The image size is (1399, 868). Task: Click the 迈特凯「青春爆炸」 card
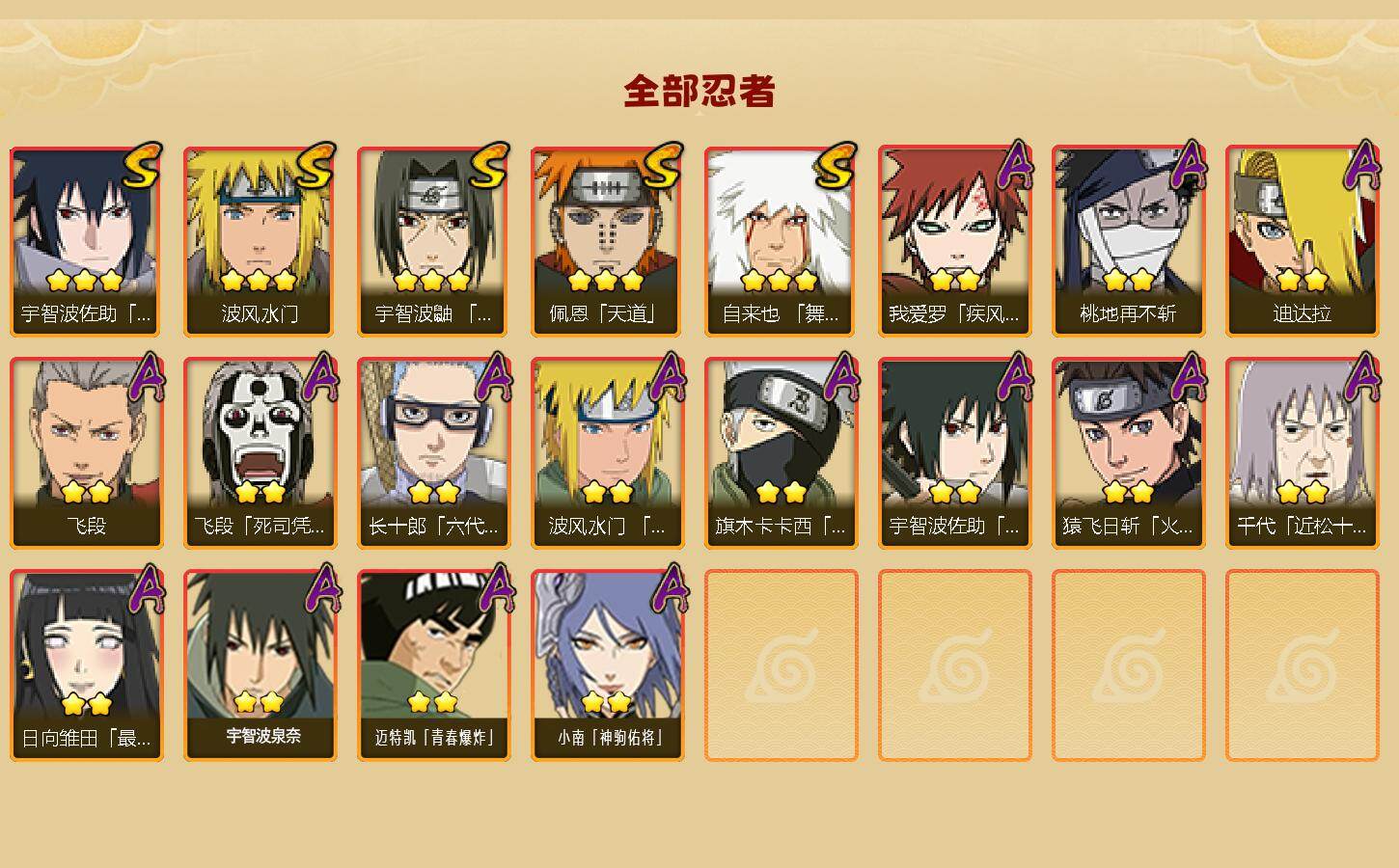point(433,665)
